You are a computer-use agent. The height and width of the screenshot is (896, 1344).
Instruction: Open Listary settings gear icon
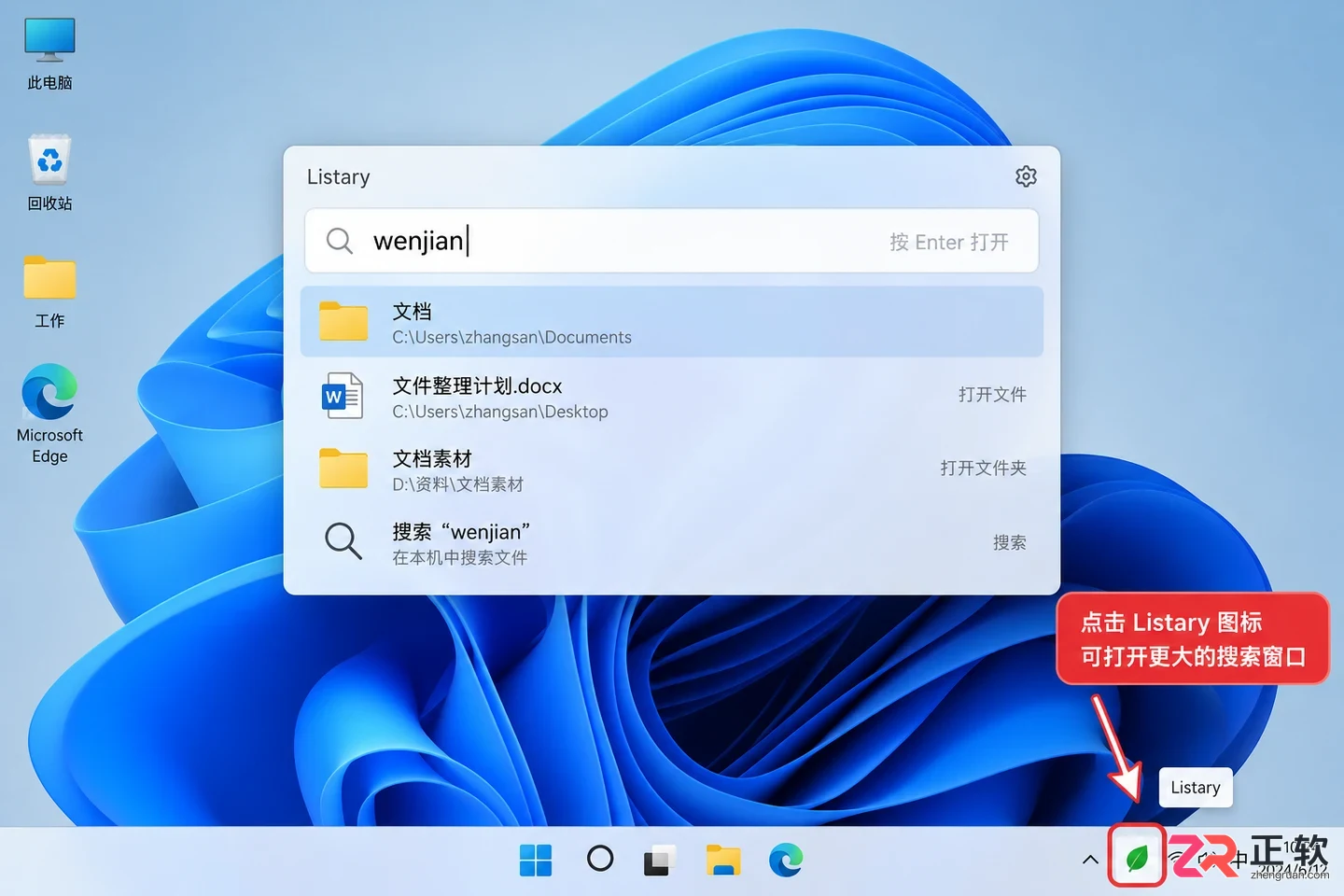click(x=1026, y=176)
